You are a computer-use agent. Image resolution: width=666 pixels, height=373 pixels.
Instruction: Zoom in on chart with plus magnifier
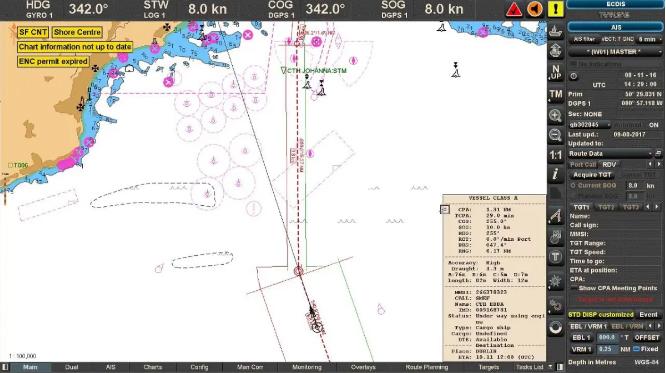(556, 116)
